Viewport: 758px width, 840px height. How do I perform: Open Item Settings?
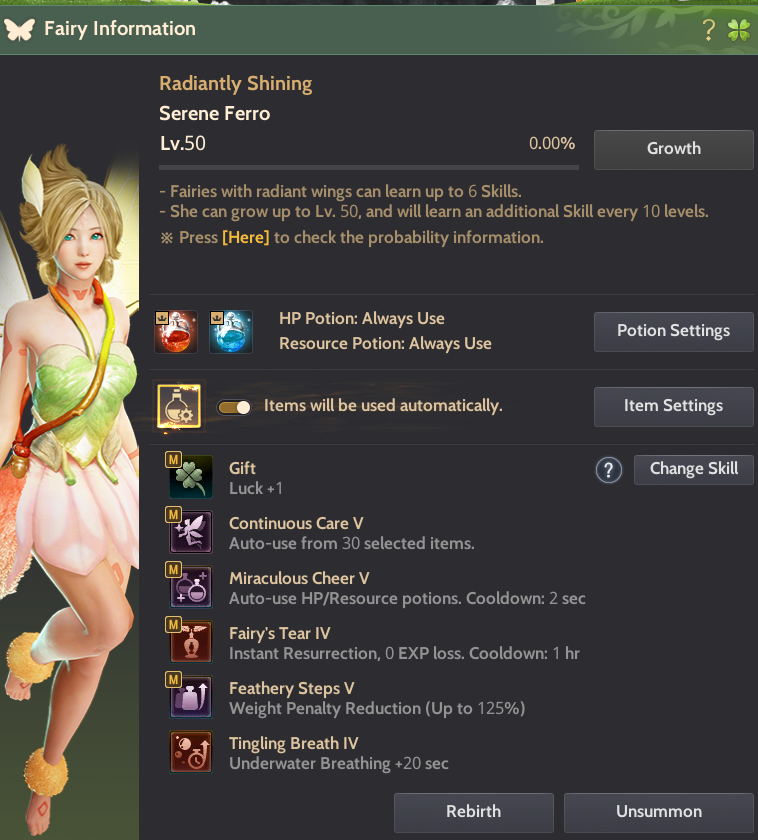(673, 407)
